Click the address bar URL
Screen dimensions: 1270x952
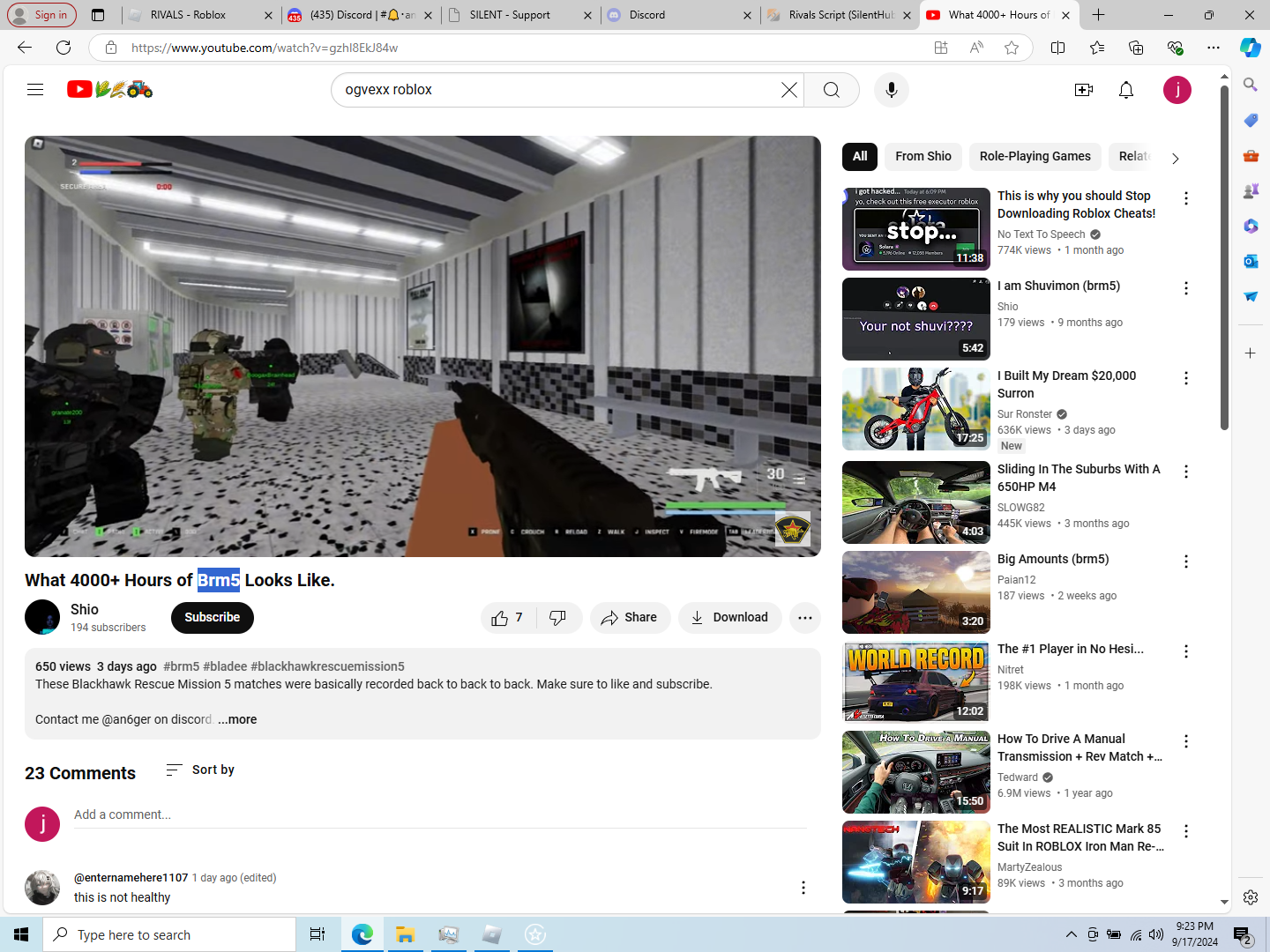click(265, 48)
